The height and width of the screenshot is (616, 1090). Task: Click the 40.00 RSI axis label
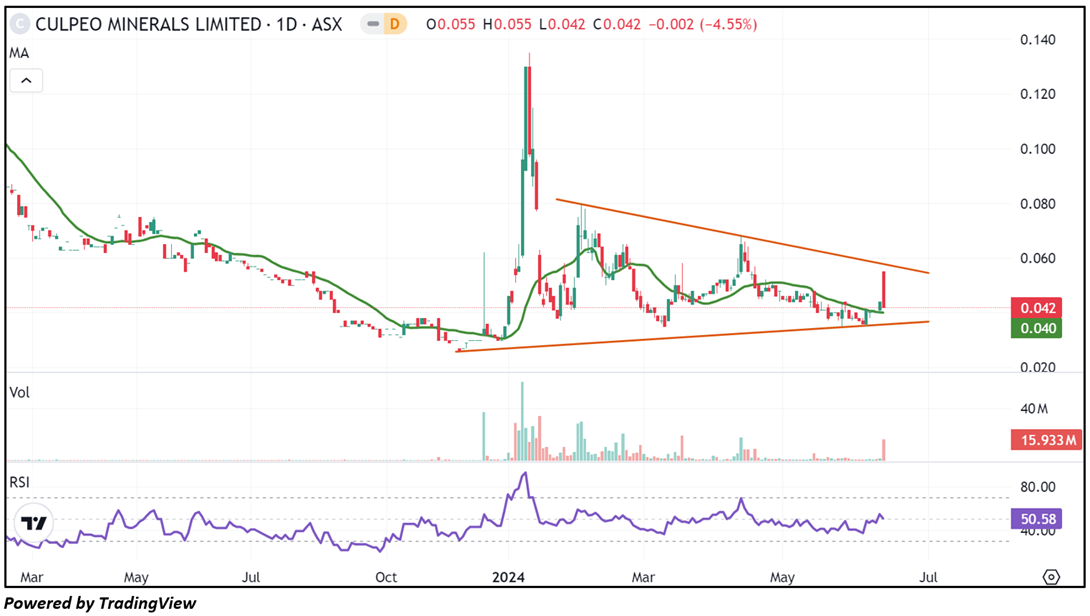[1038, 532]
